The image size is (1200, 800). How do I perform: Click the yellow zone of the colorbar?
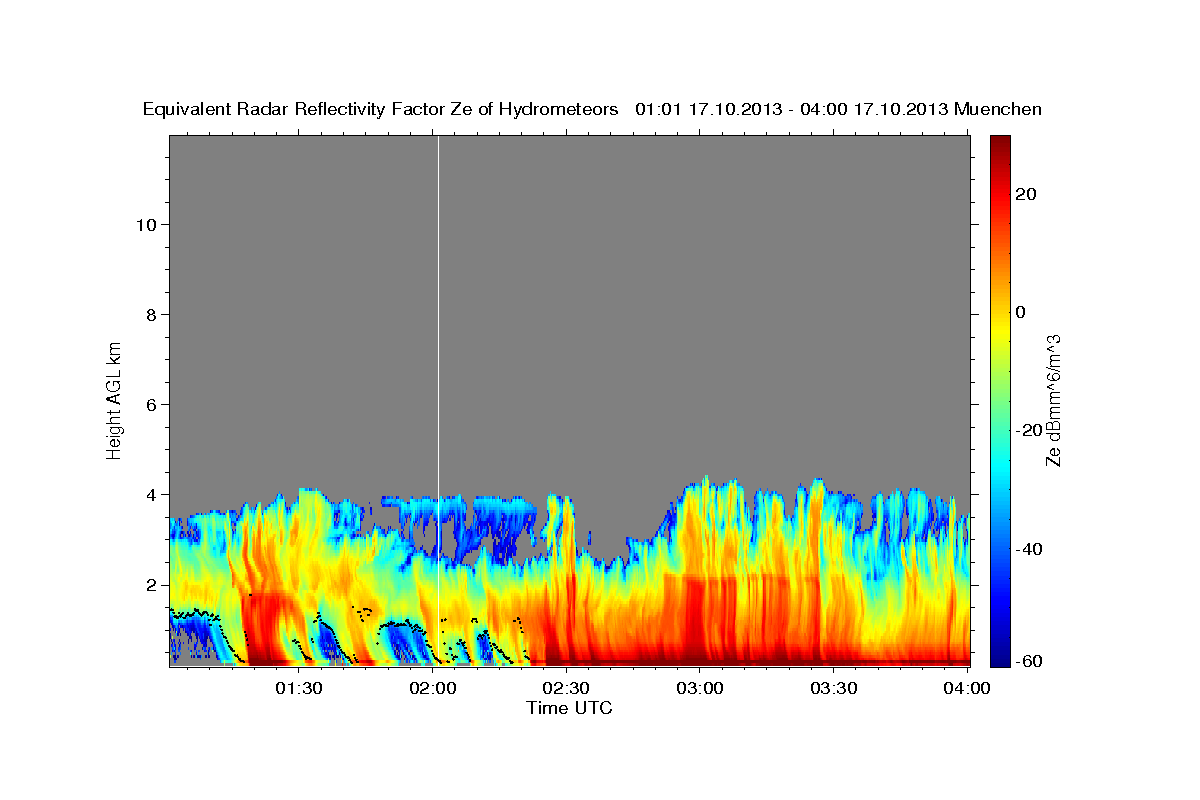(1000, 330)
